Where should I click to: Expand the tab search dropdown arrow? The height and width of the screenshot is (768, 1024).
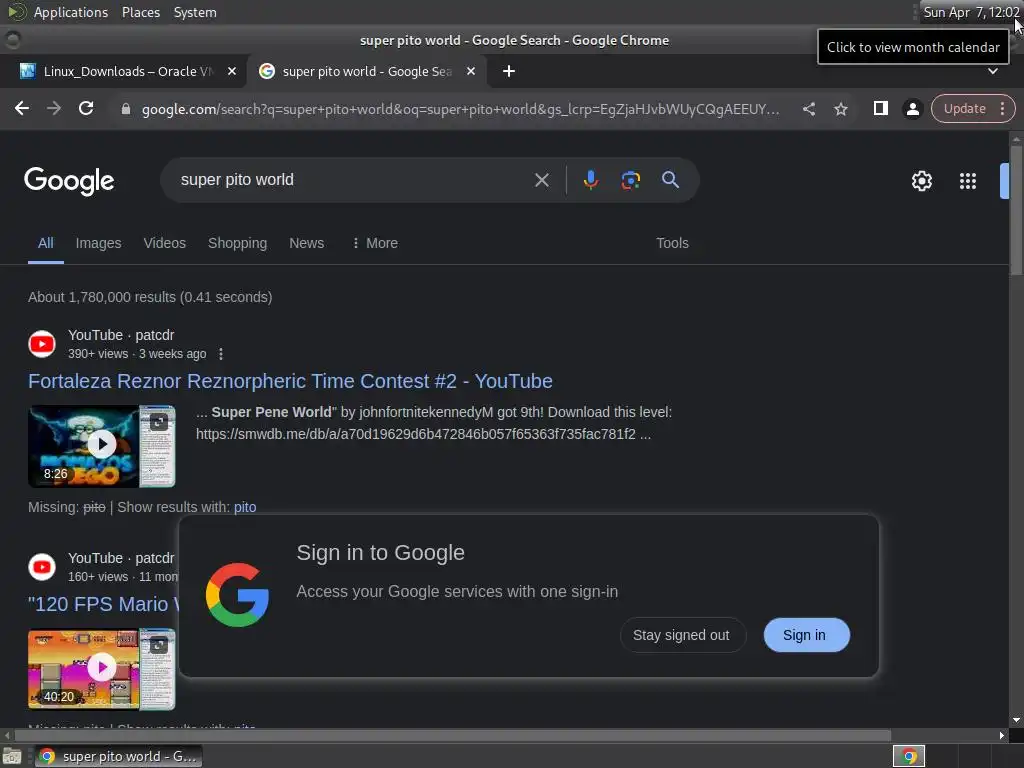tap(993, 71)
